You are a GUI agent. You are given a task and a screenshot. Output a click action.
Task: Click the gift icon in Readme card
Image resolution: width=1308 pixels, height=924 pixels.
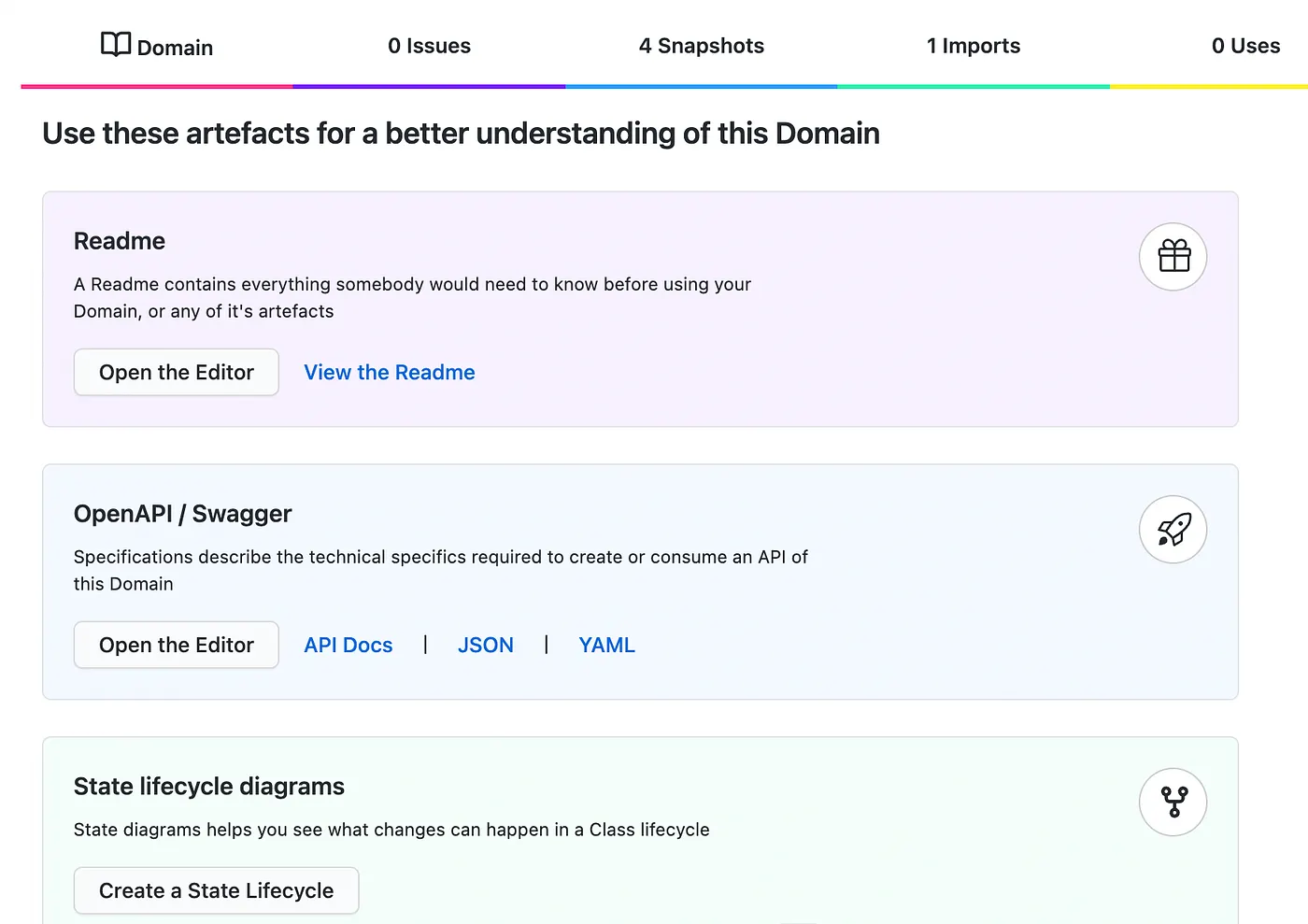[1173, 256]
